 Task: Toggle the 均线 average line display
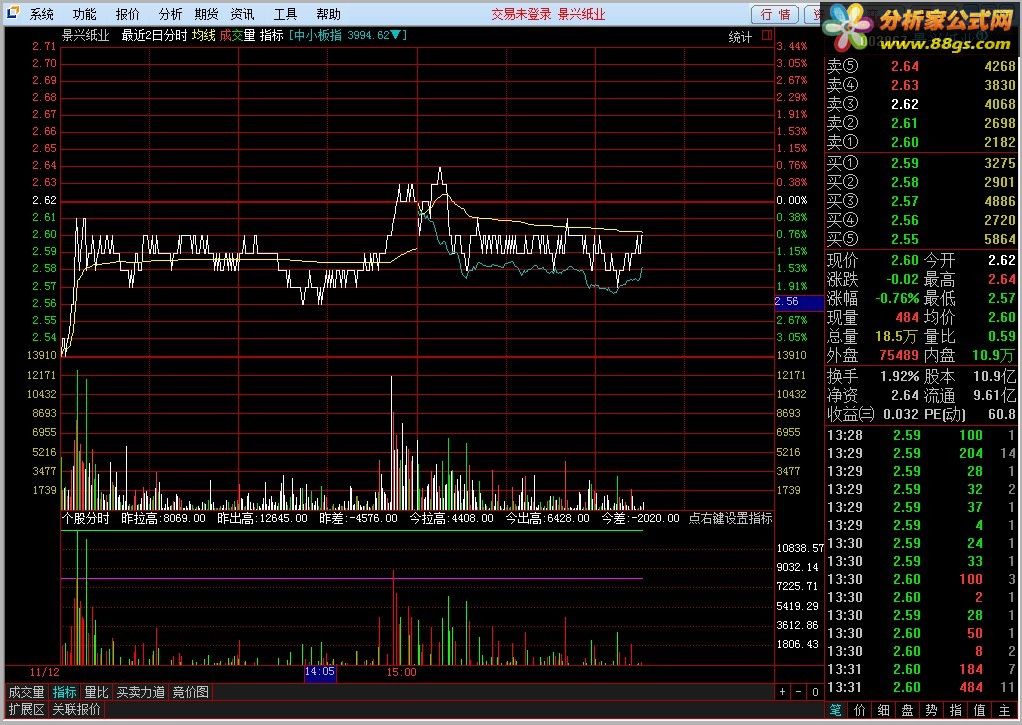[203, 35]
